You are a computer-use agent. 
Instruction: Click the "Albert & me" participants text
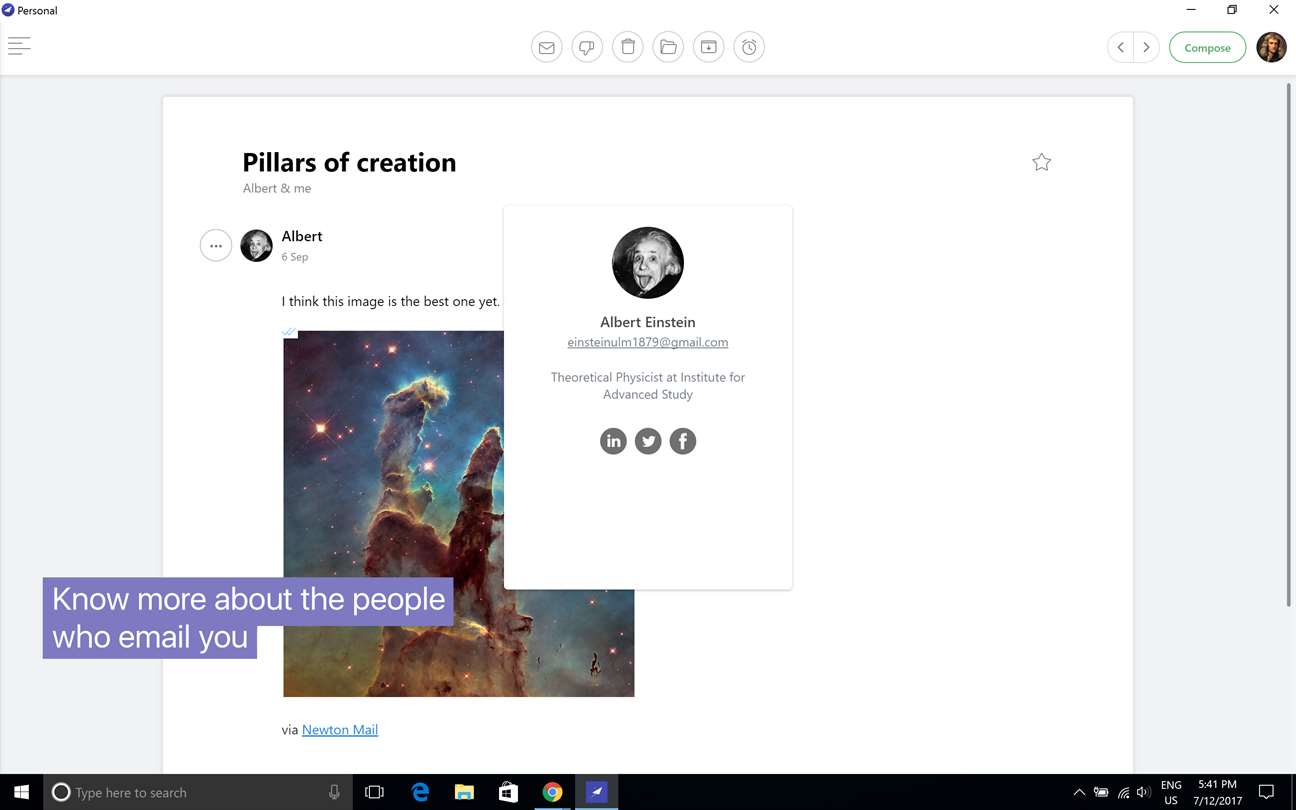click(277, 188)
